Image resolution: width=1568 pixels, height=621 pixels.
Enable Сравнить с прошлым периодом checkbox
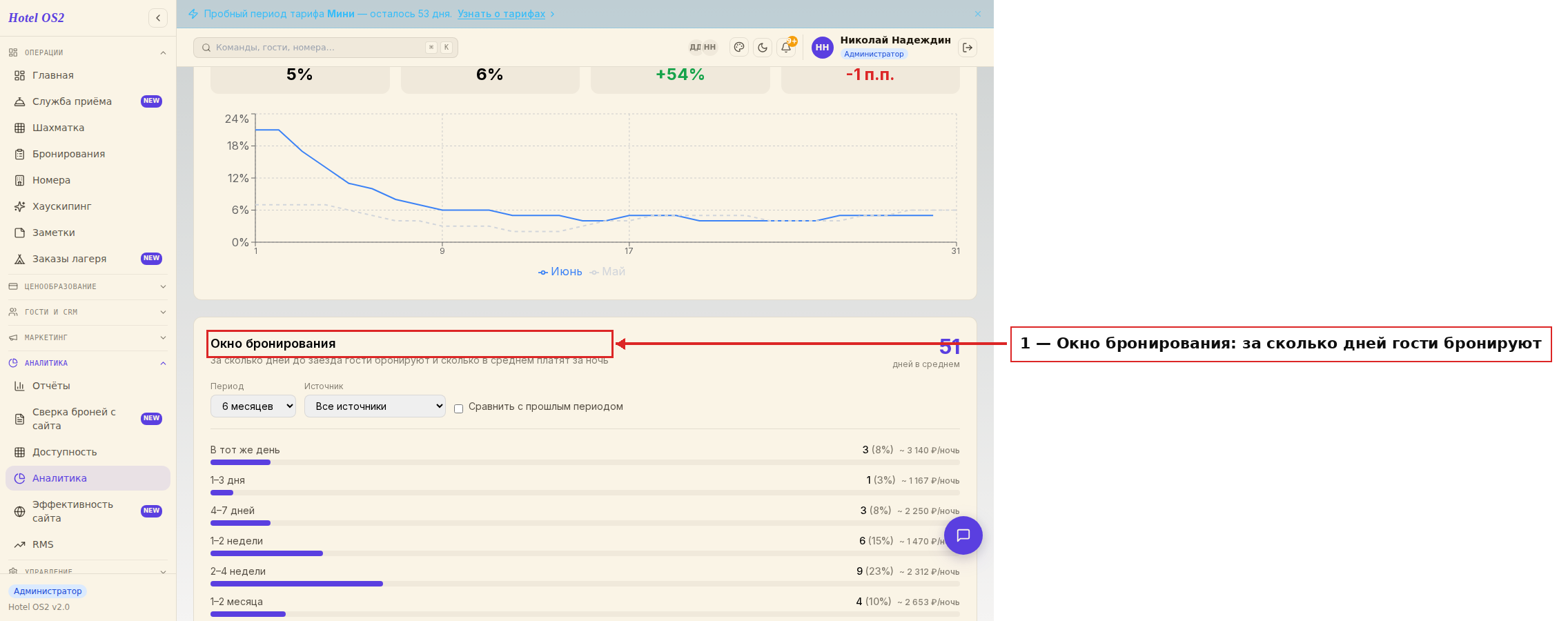[x=458, y=408]
